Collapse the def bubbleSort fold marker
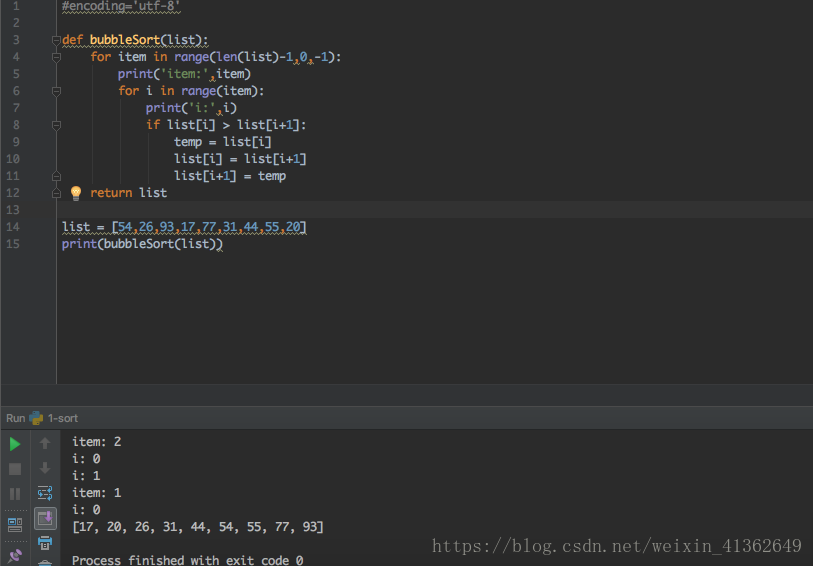 pyautogui.click(x=56, y=40)
